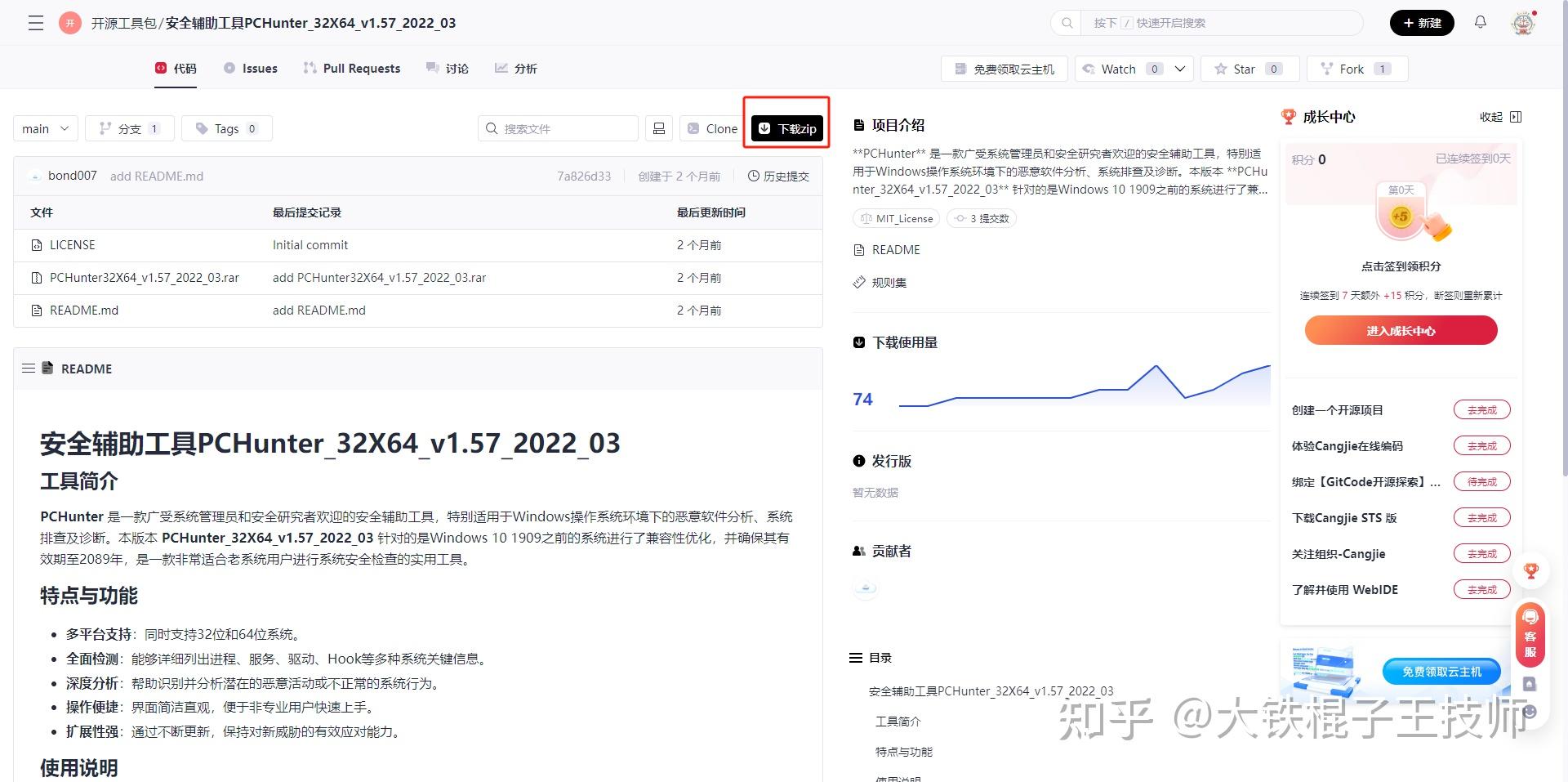Click the 规则集 icon in project panel
Image resolution: width=1568 pixels, height=782 pixels.
click(859, 282)
